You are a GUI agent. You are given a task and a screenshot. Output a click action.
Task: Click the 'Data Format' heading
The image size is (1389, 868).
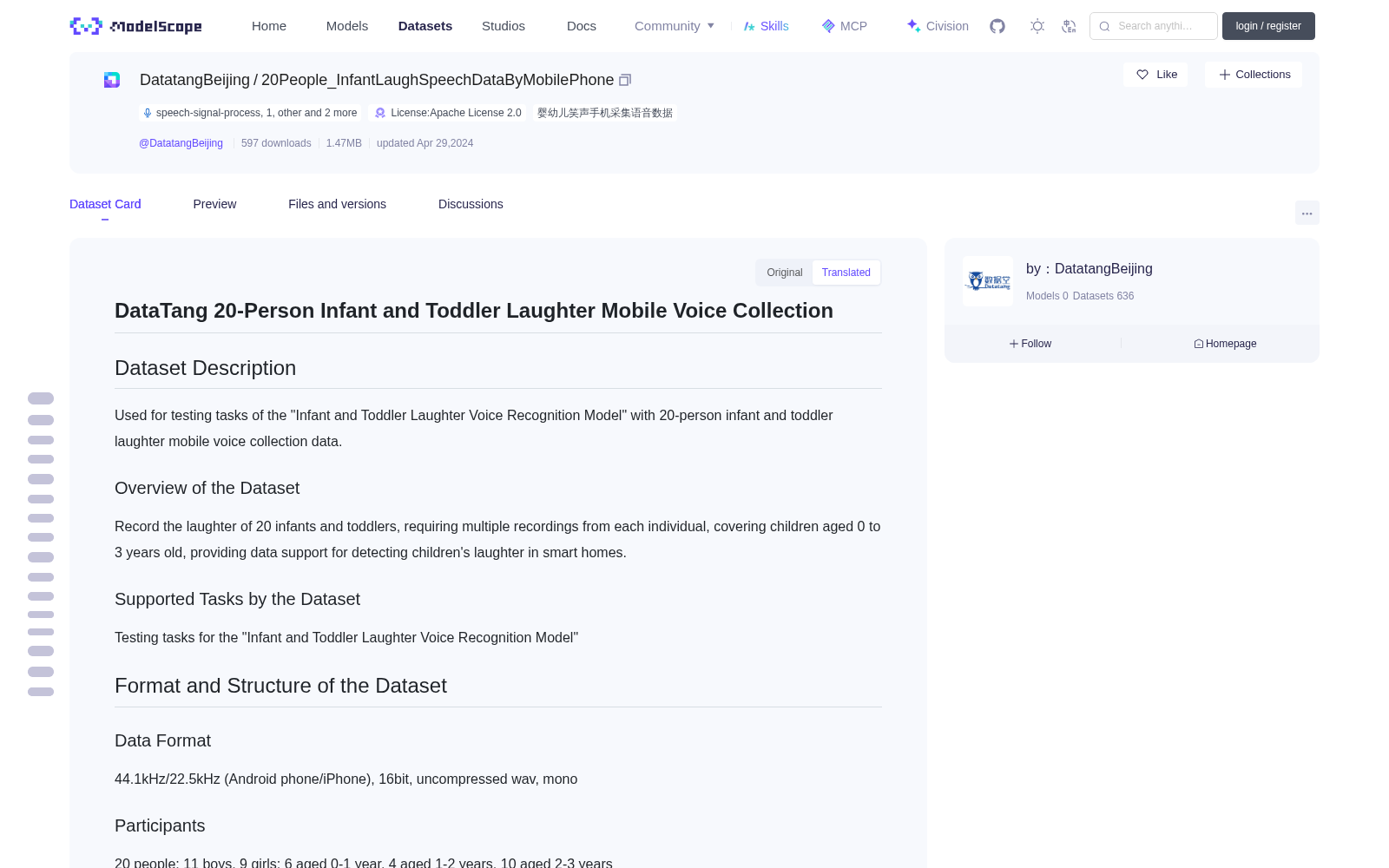tap(162, 740)
